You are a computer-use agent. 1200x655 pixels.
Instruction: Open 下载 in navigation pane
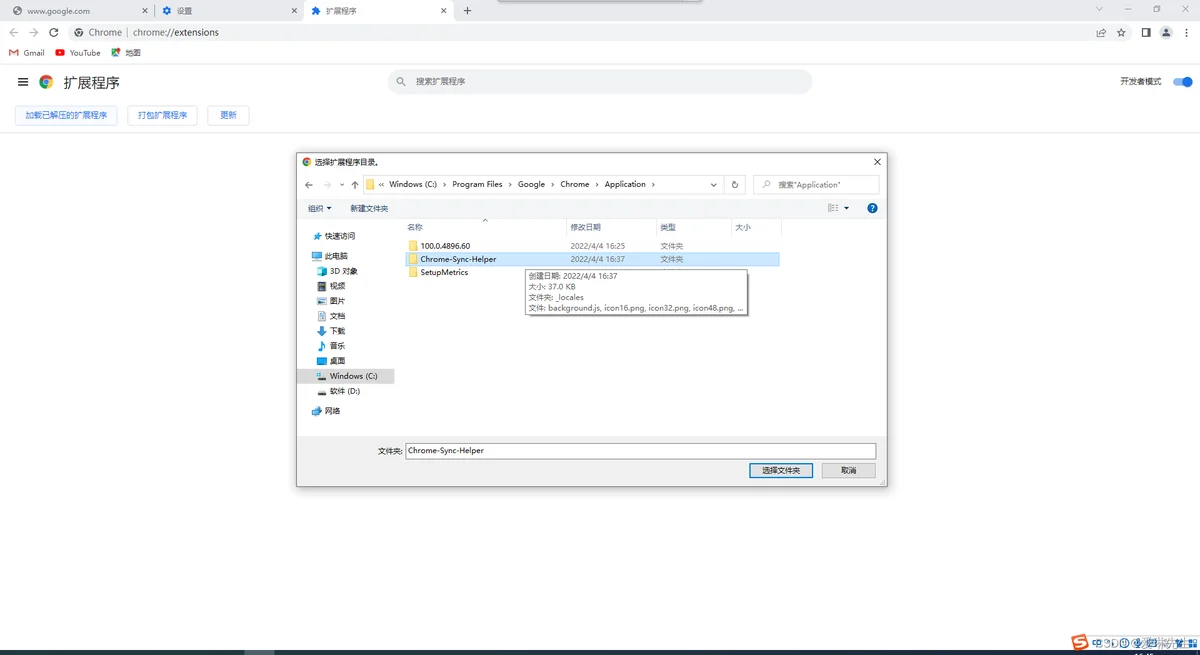click(331, 331)
